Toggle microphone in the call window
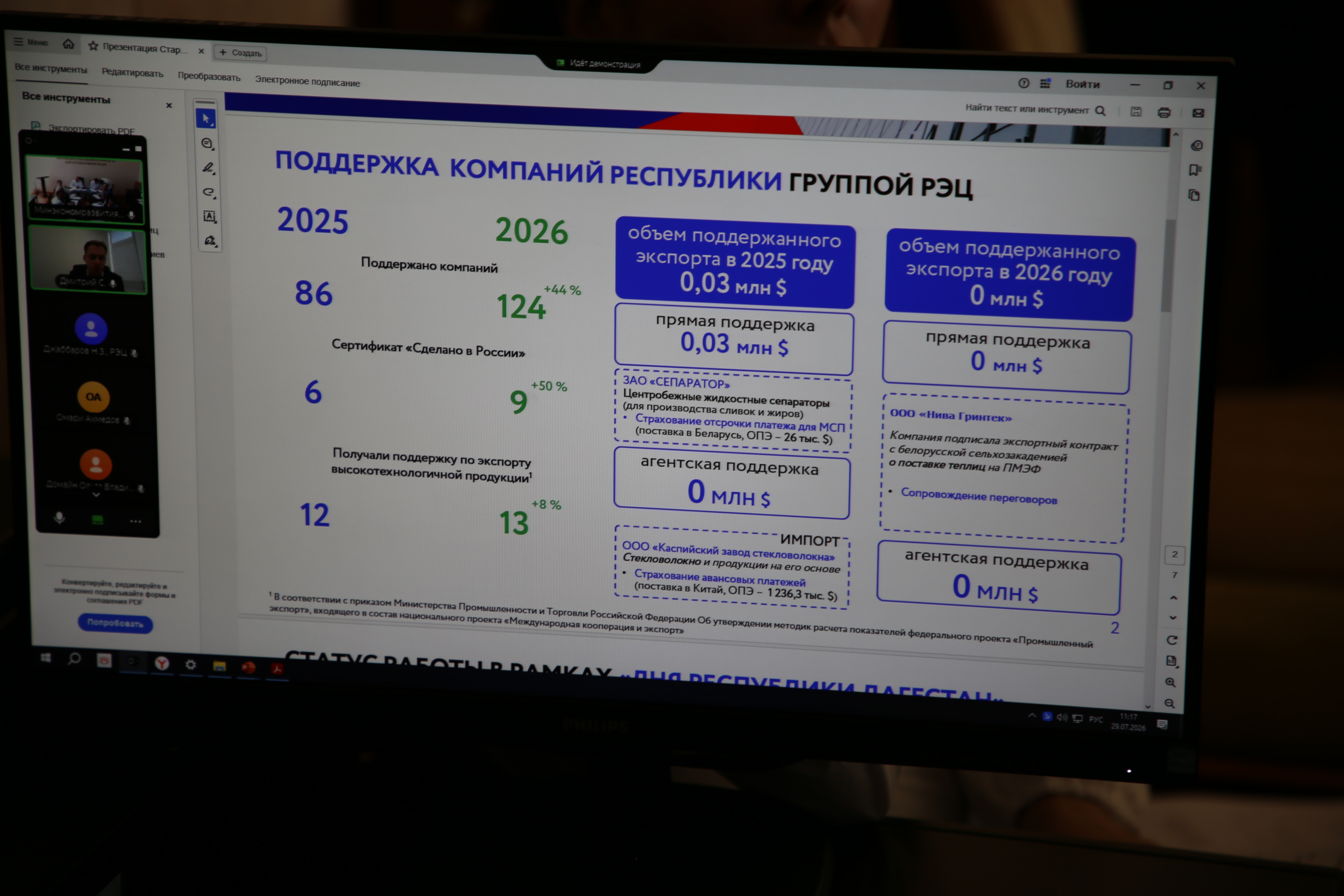This screenshot has height=896, width=1344. click(59, 517)
